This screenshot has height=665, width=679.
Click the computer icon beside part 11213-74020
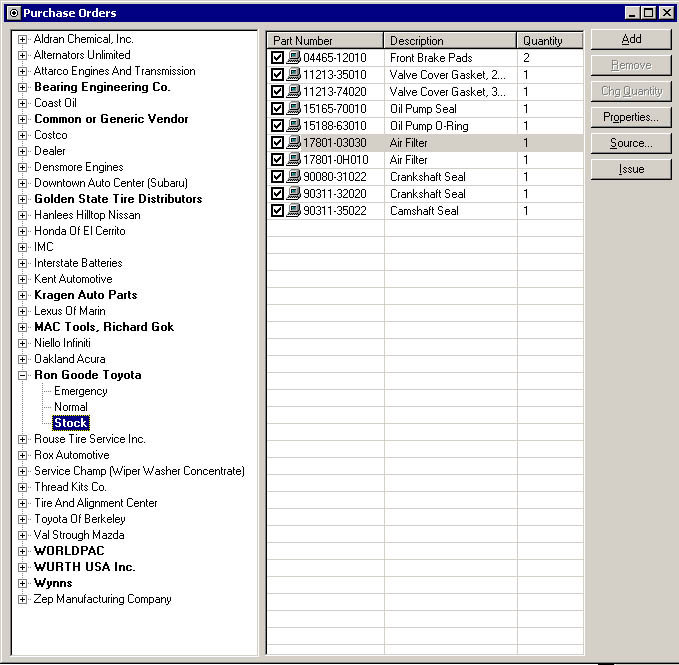tap(294, 91)
